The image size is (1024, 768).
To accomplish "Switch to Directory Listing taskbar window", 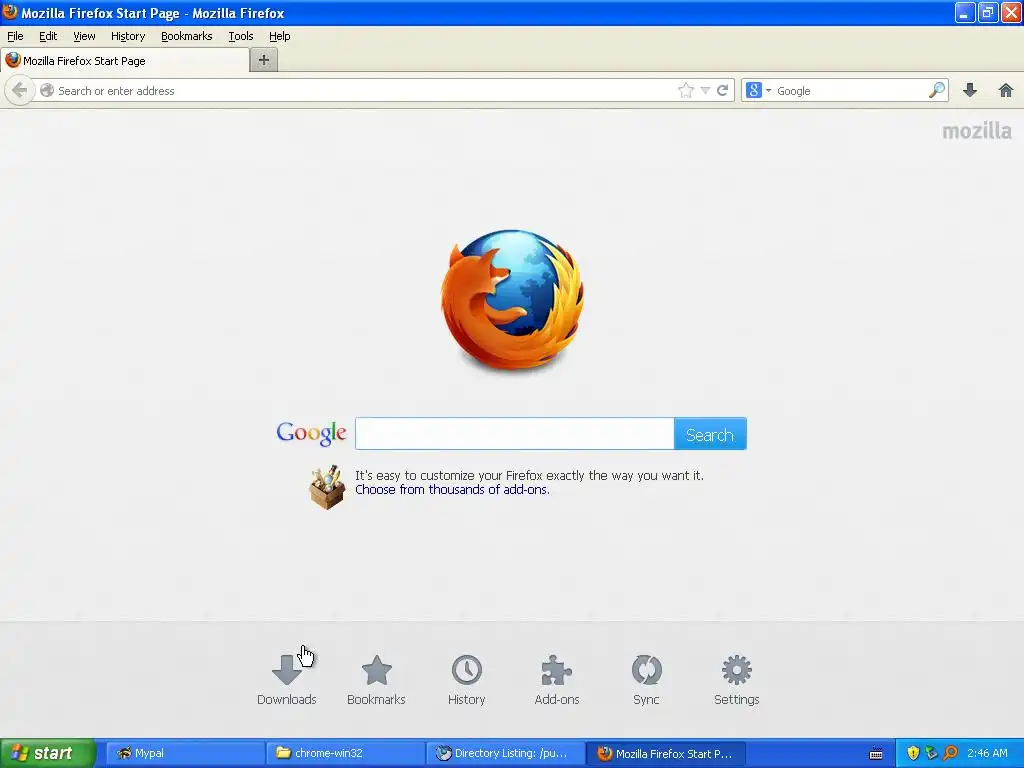I will pyautogui.click(x=506, y=753).
